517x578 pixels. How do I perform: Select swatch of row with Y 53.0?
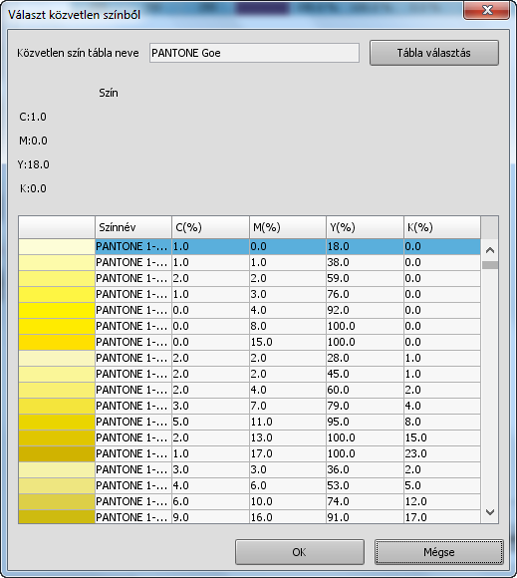point(57,485)
